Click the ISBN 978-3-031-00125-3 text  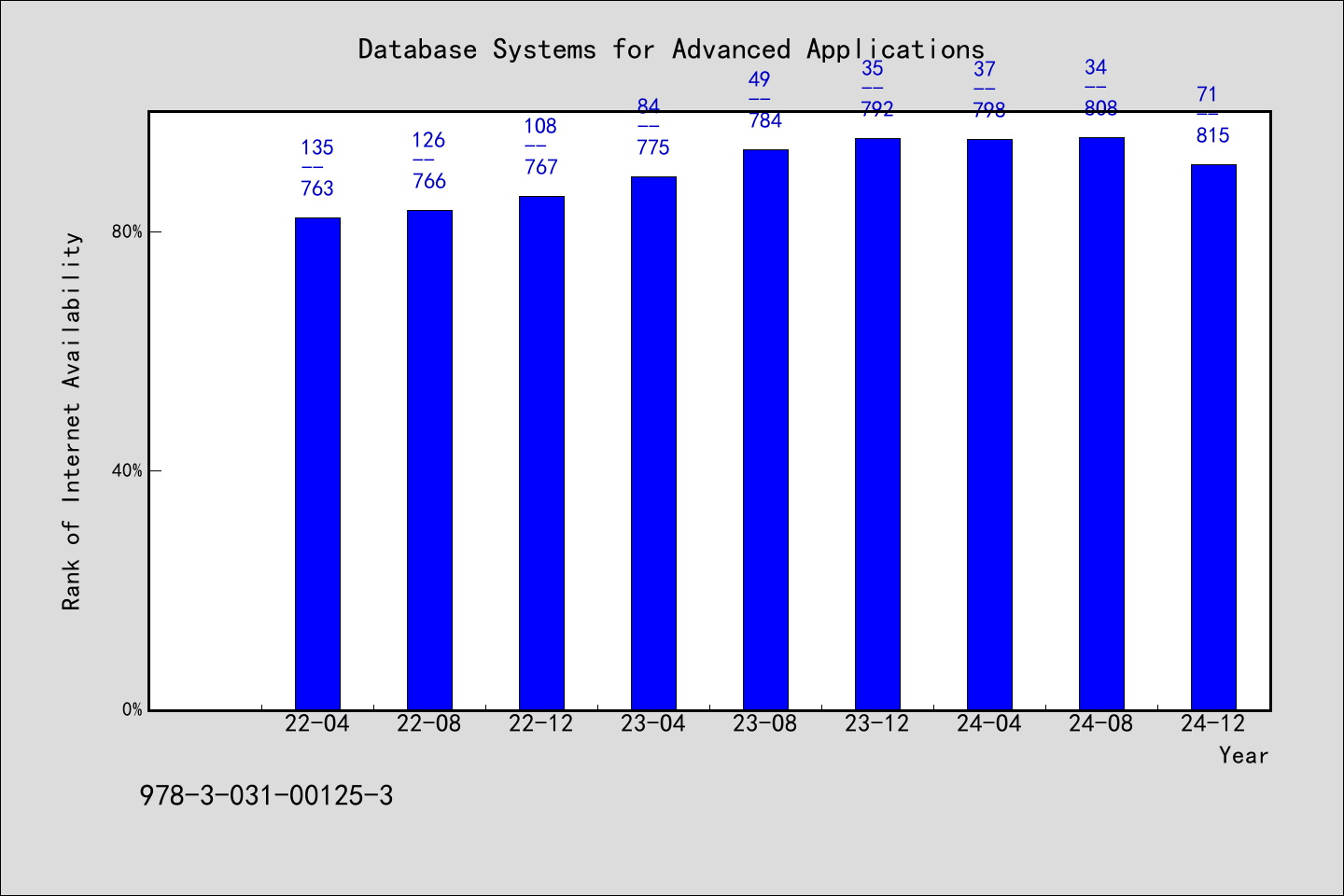click(266, 795)
